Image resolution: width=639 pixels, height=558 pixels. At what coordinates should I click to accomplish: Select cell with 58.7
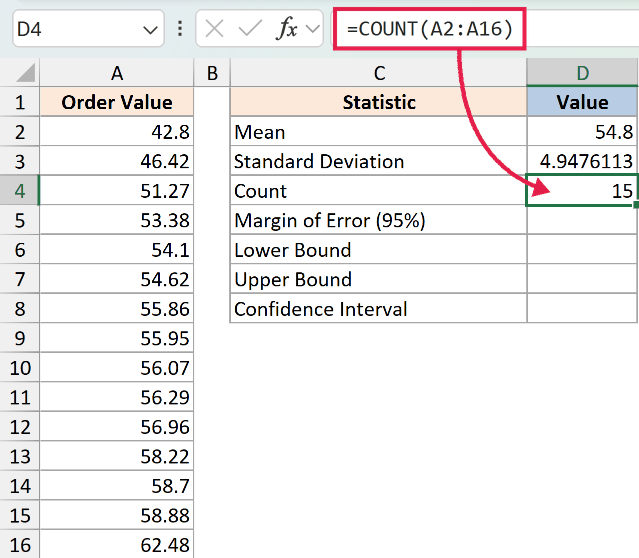coord(117,485)
